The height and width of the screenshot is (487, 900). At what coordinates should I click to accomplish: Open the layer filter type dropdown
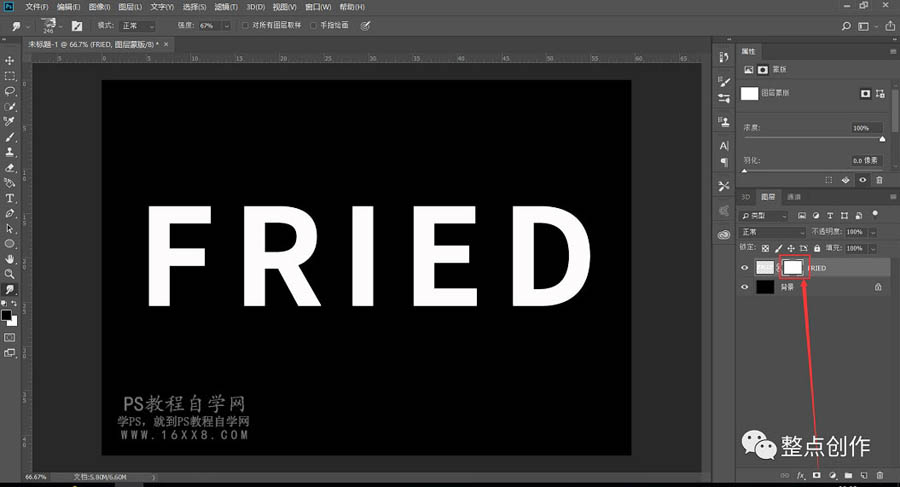click(x=763, y=215)
